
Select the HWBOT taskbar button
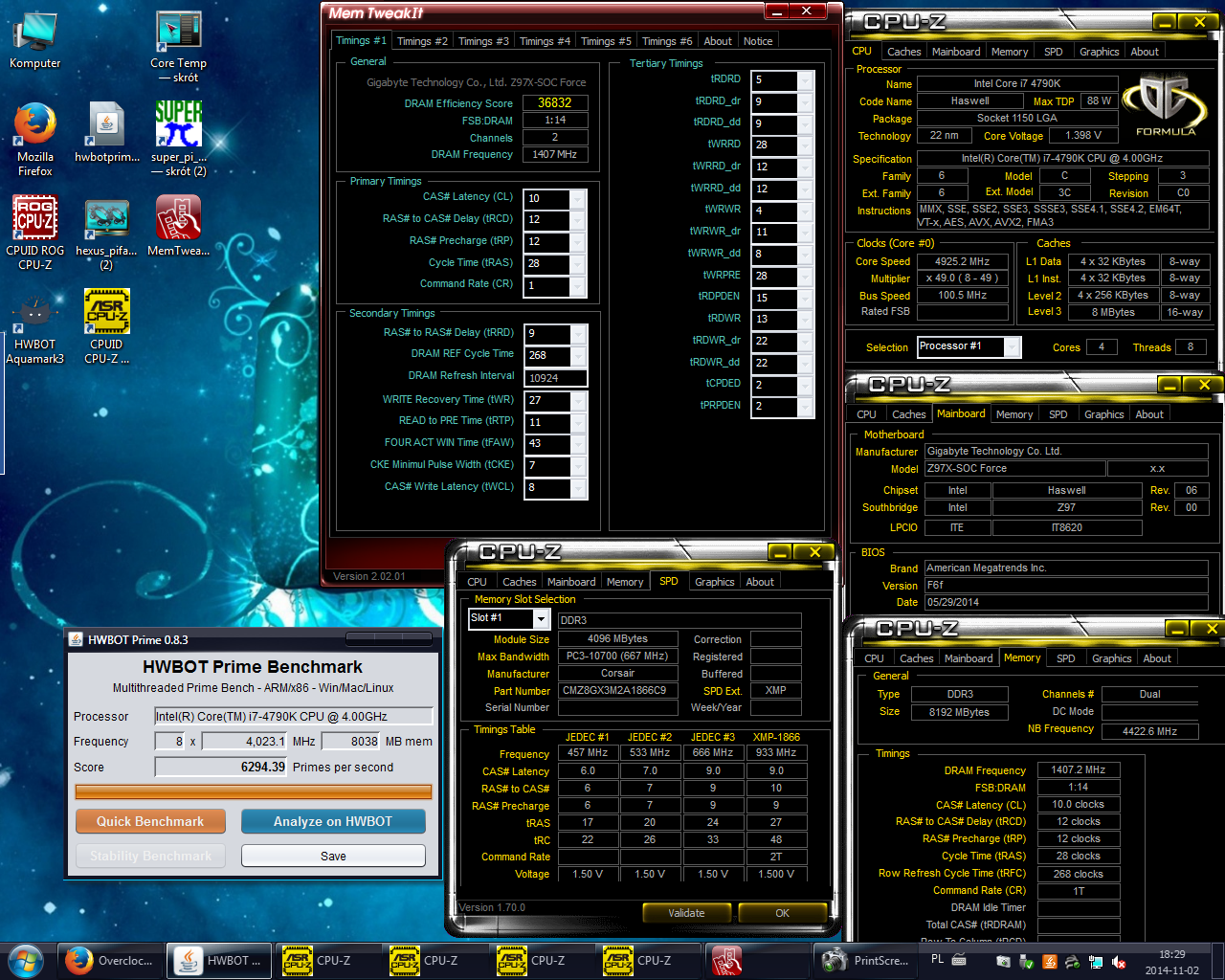[x=219, y=961]
